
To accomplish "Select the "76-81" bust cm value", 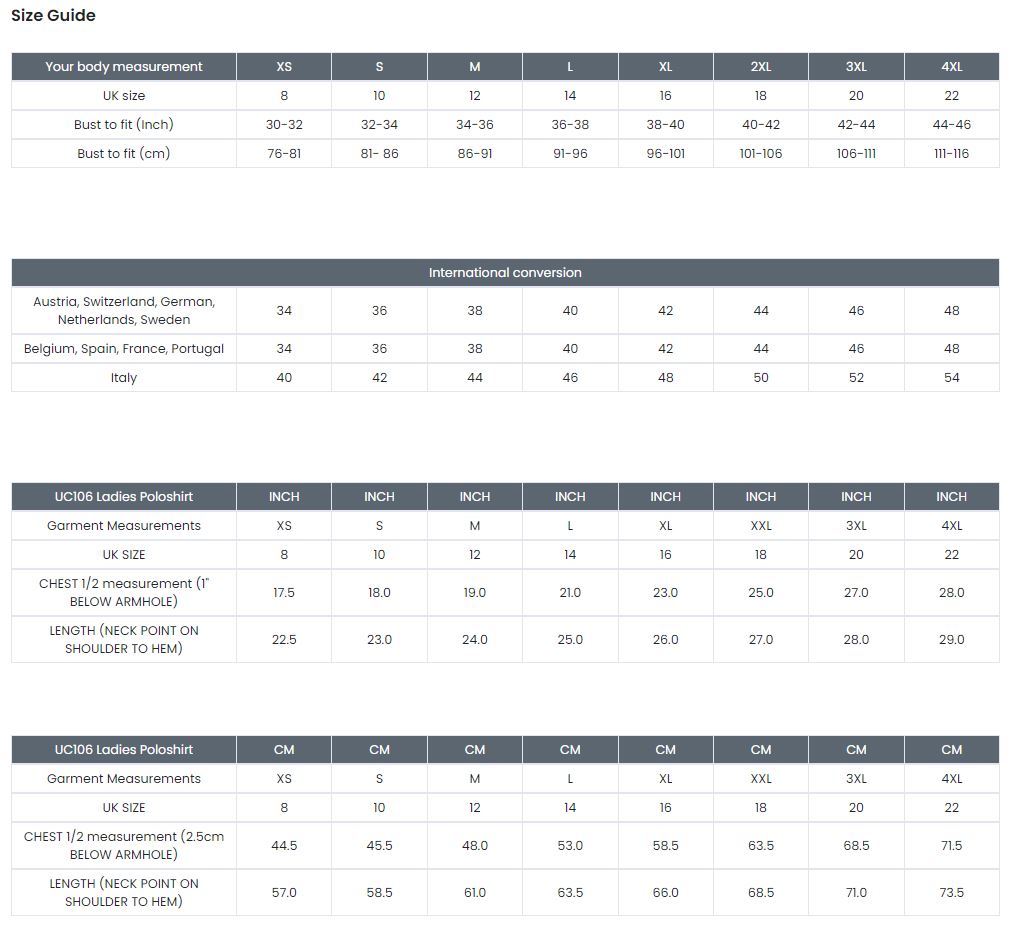I will click(x=284, y=153).
